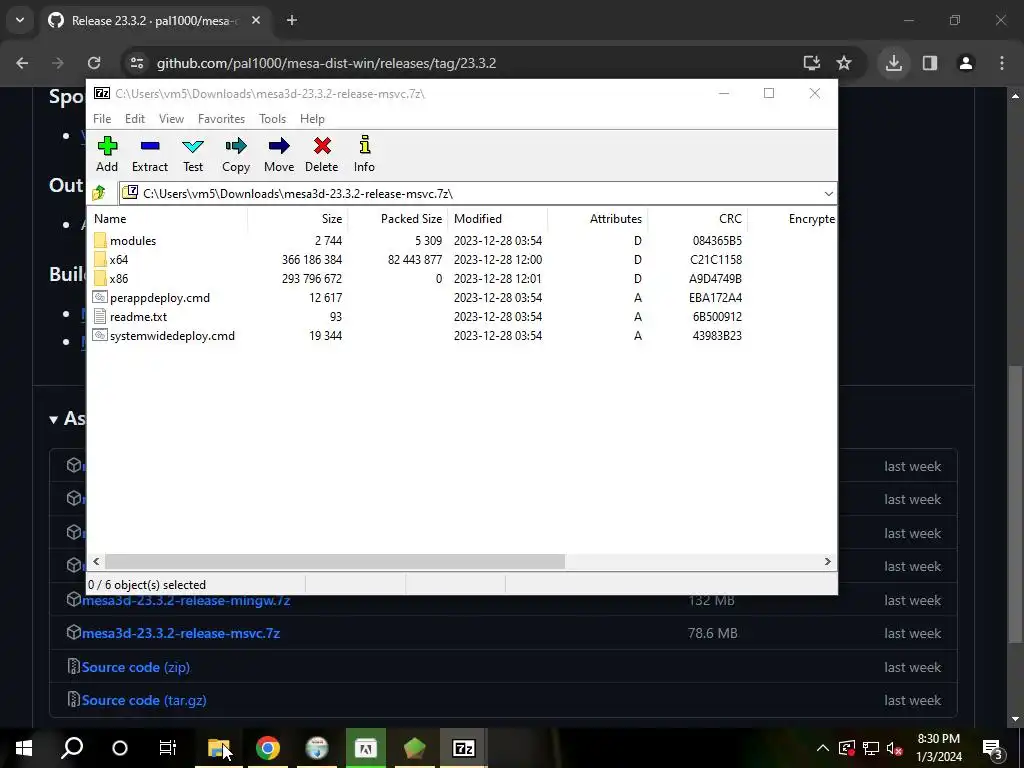1024x768 pixels.
Task: Click the right scroll arrow in 7-Zip
Action: (827, 562)
